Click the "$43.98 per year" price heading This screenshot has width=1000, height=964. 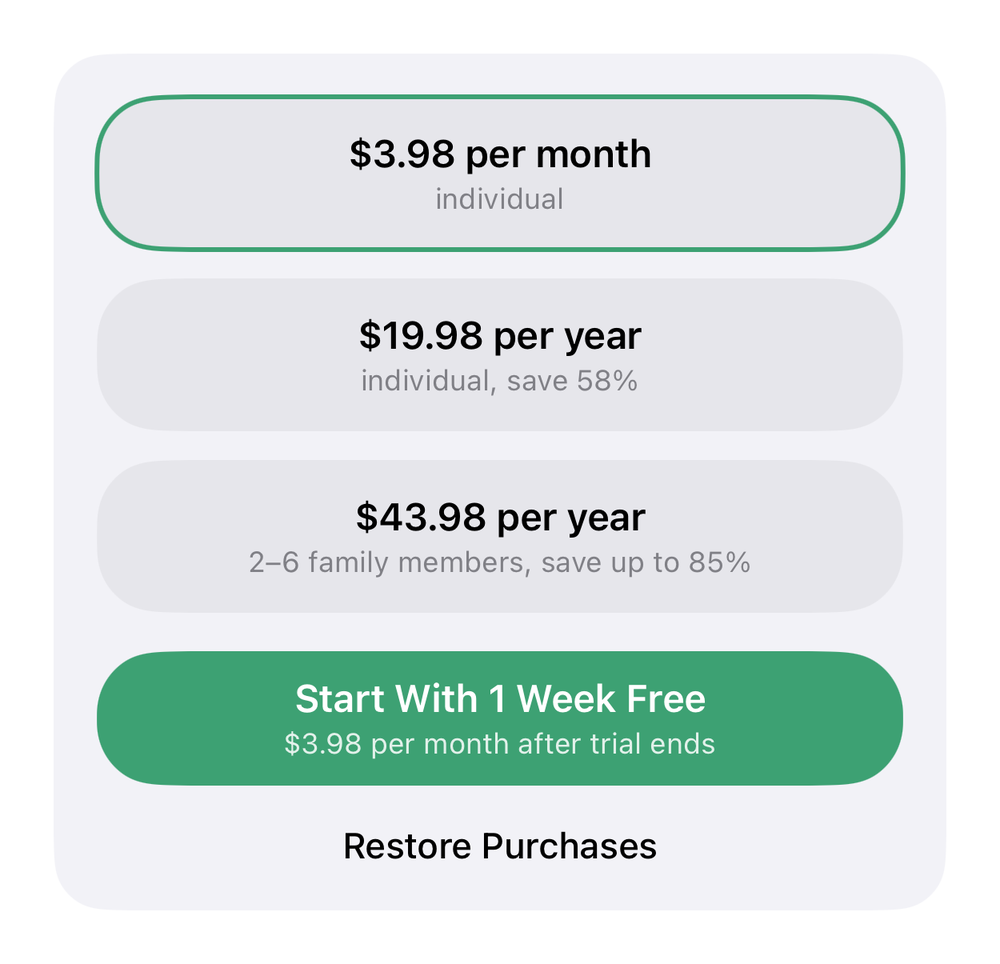500,517
